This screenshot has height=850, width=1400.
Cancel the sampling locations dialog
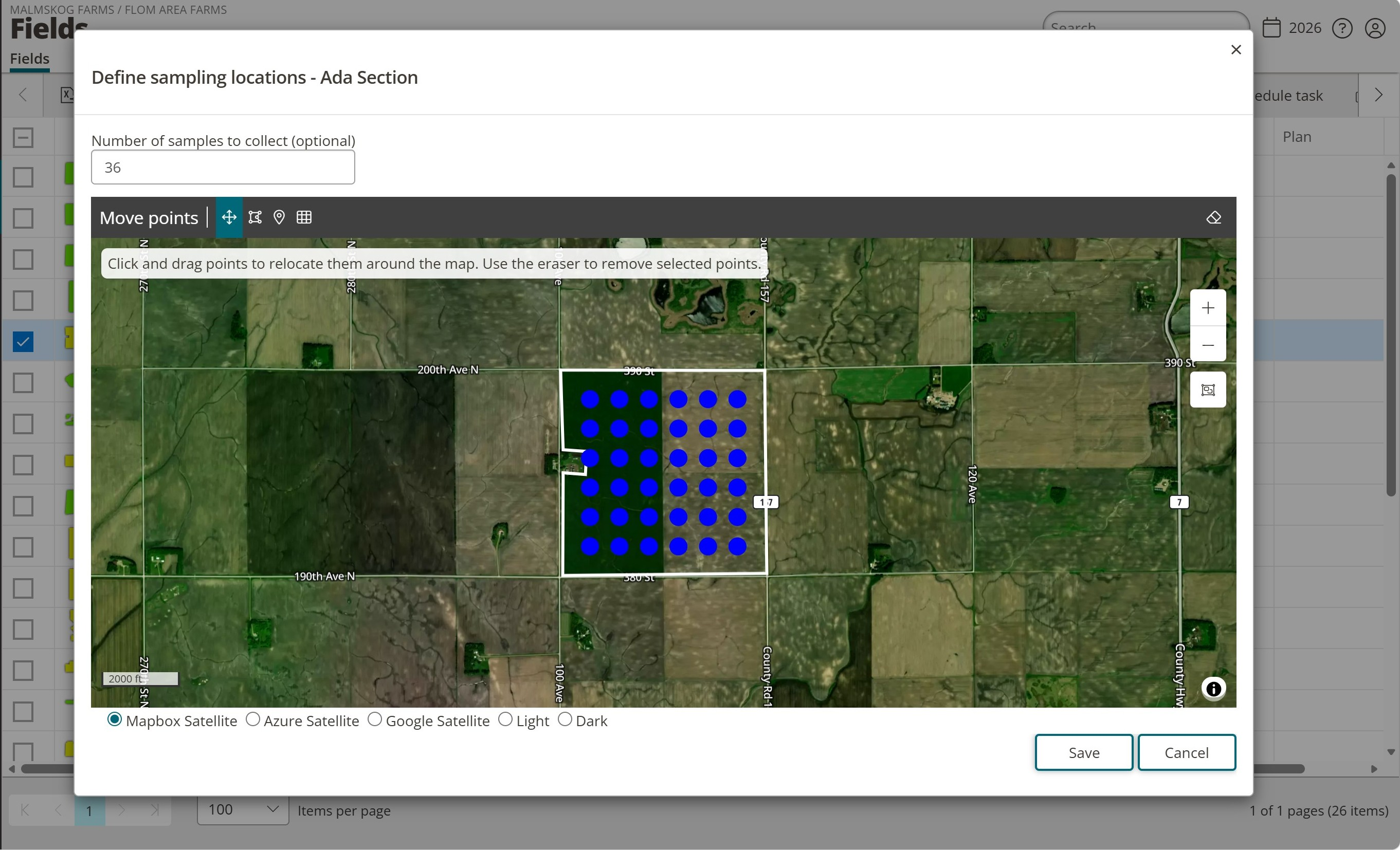[1186, 753]
